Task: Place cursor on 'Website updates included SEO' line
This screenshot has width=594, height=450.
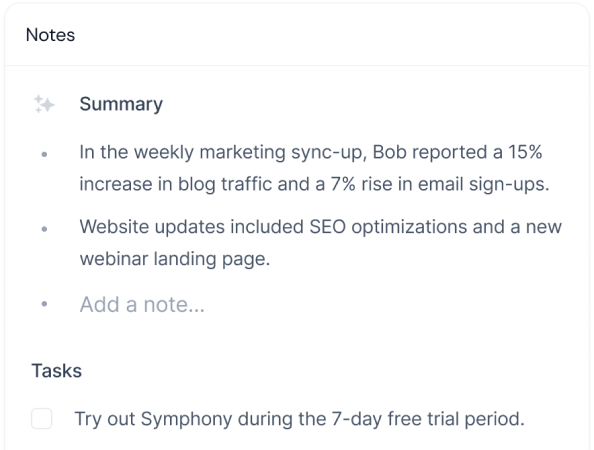Action: click(320, 227)
